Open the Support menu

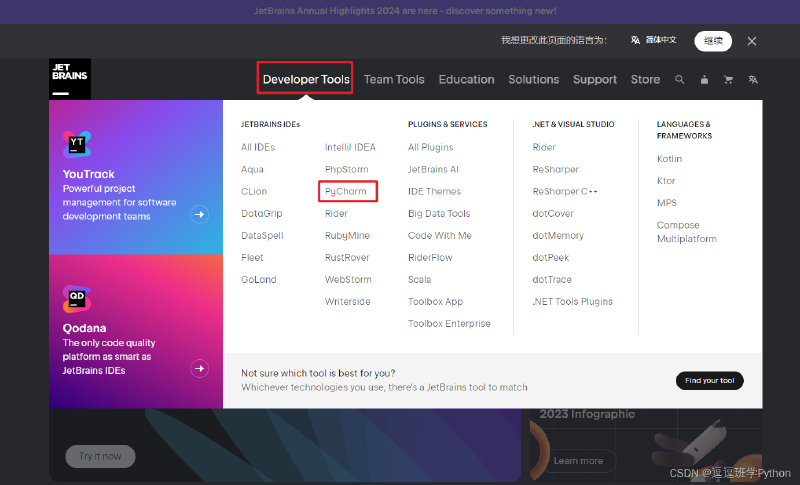point(595,80)
